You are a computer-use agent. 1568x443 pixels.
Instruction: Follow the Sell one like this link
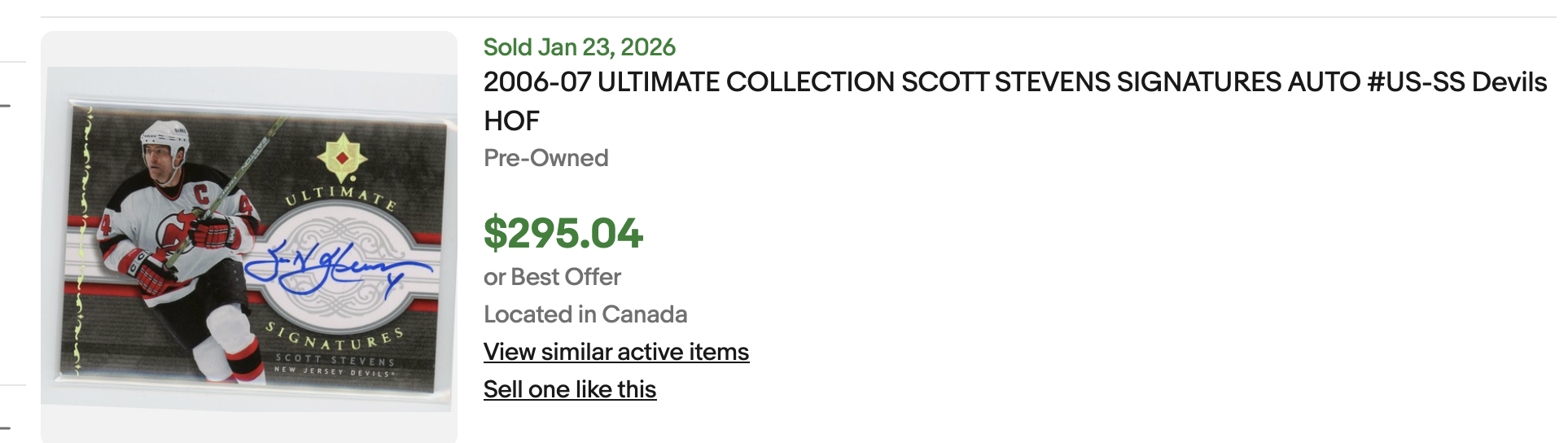pyautogui.click(x=569, y=389)
